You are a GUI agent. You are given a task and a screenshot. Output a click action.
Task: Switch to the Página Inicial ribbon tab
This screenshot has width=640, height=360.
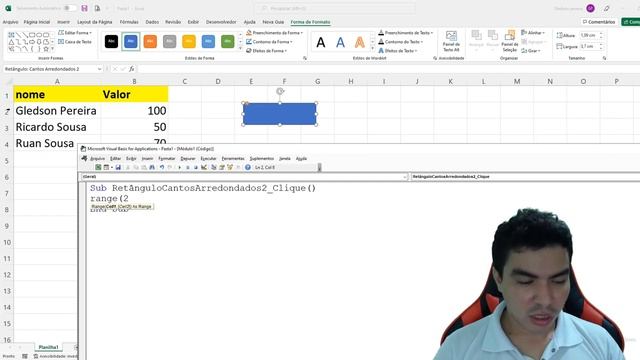pos(37,22)
